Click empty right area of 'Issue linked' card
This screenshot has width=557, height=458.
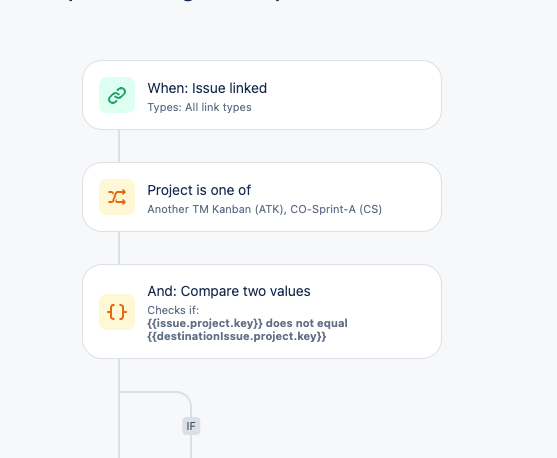pyautogui.click(x=355, y=95)
